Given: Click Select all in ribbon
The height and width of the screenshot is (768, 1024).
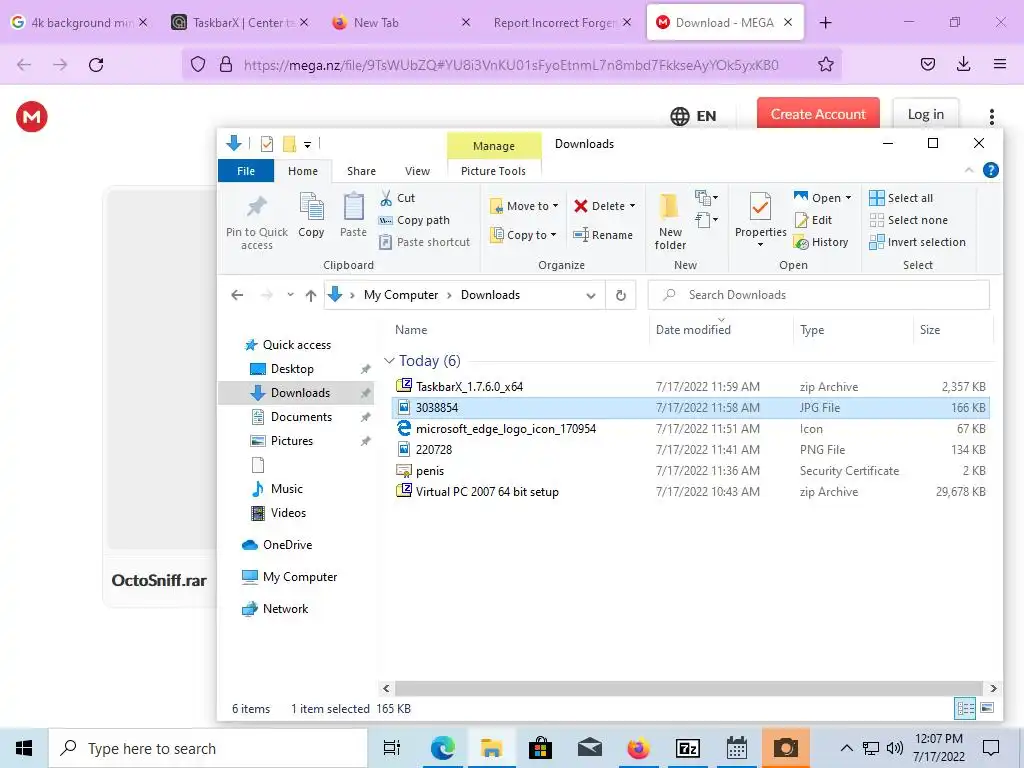Looking at the screenshot, I should 901,198.
